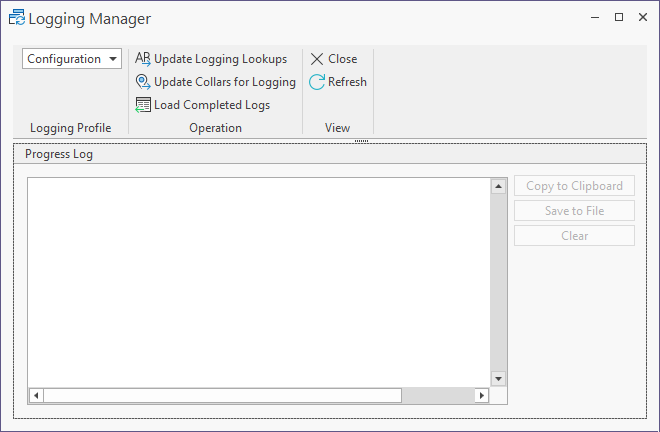Image resolution: width=660 pixels, height=432 pixels.
Task: Click the Clear button
Action: point(574,236)
